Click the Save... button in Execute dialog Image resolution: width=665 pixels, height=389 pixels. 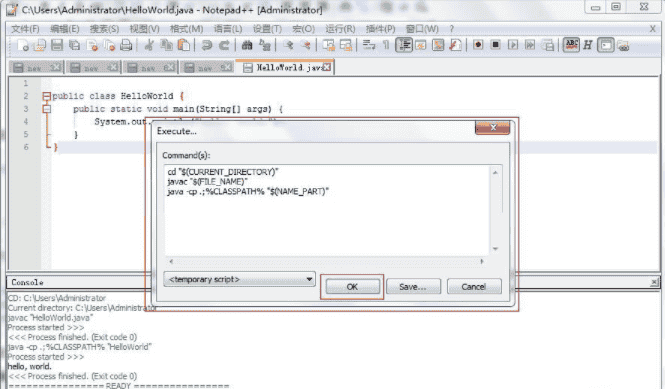[413, 287]
